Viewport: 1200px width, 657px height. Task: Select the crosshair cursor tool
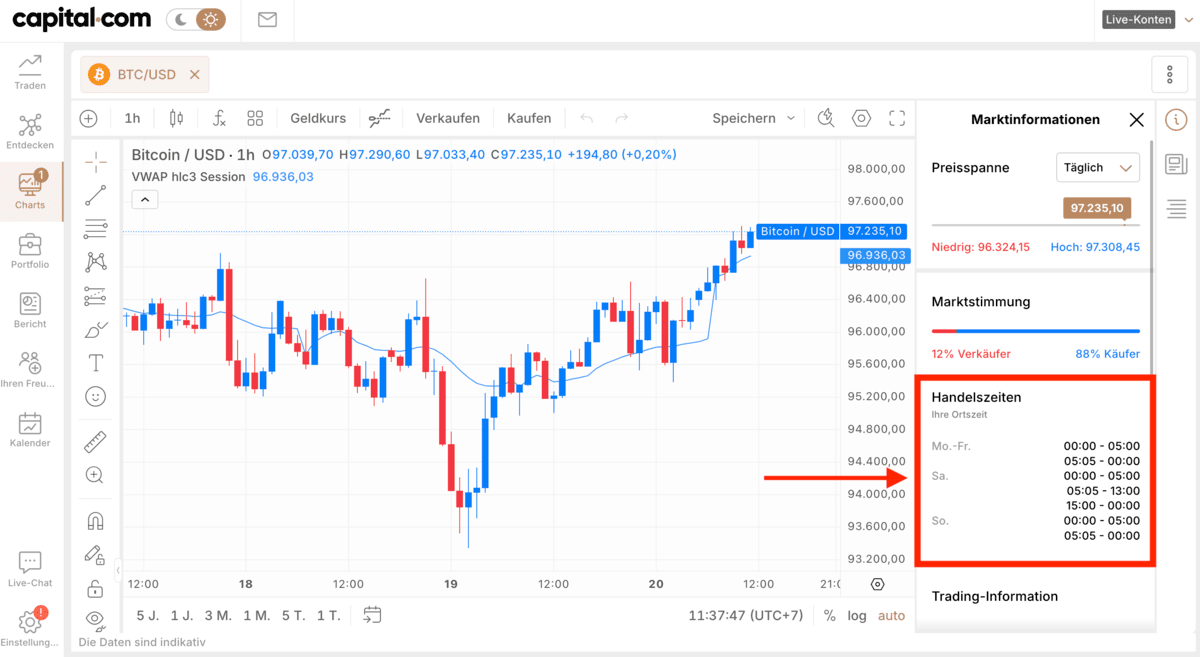[x=95, y=161]
